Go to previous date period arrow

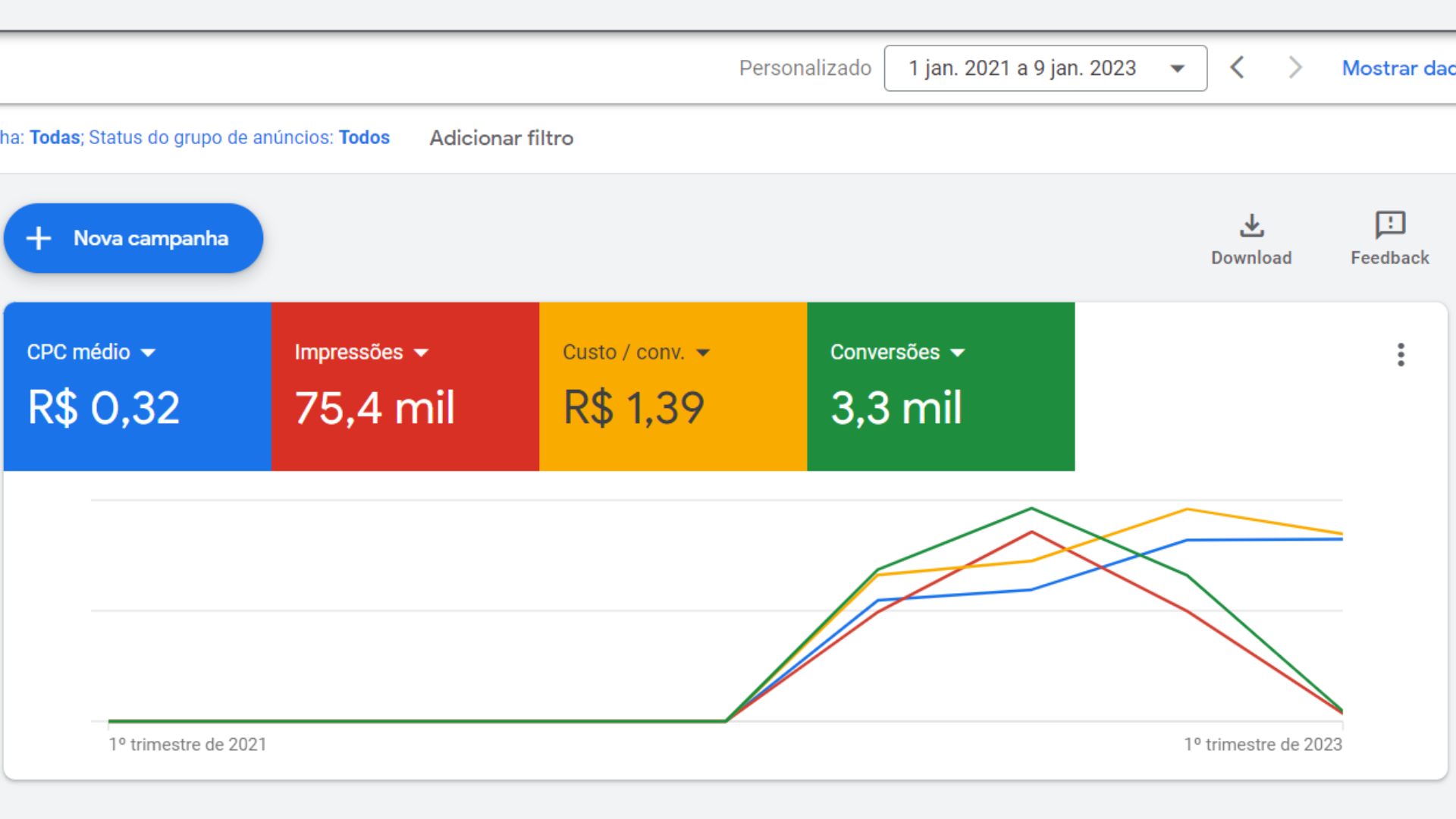tap(1238, 68)
